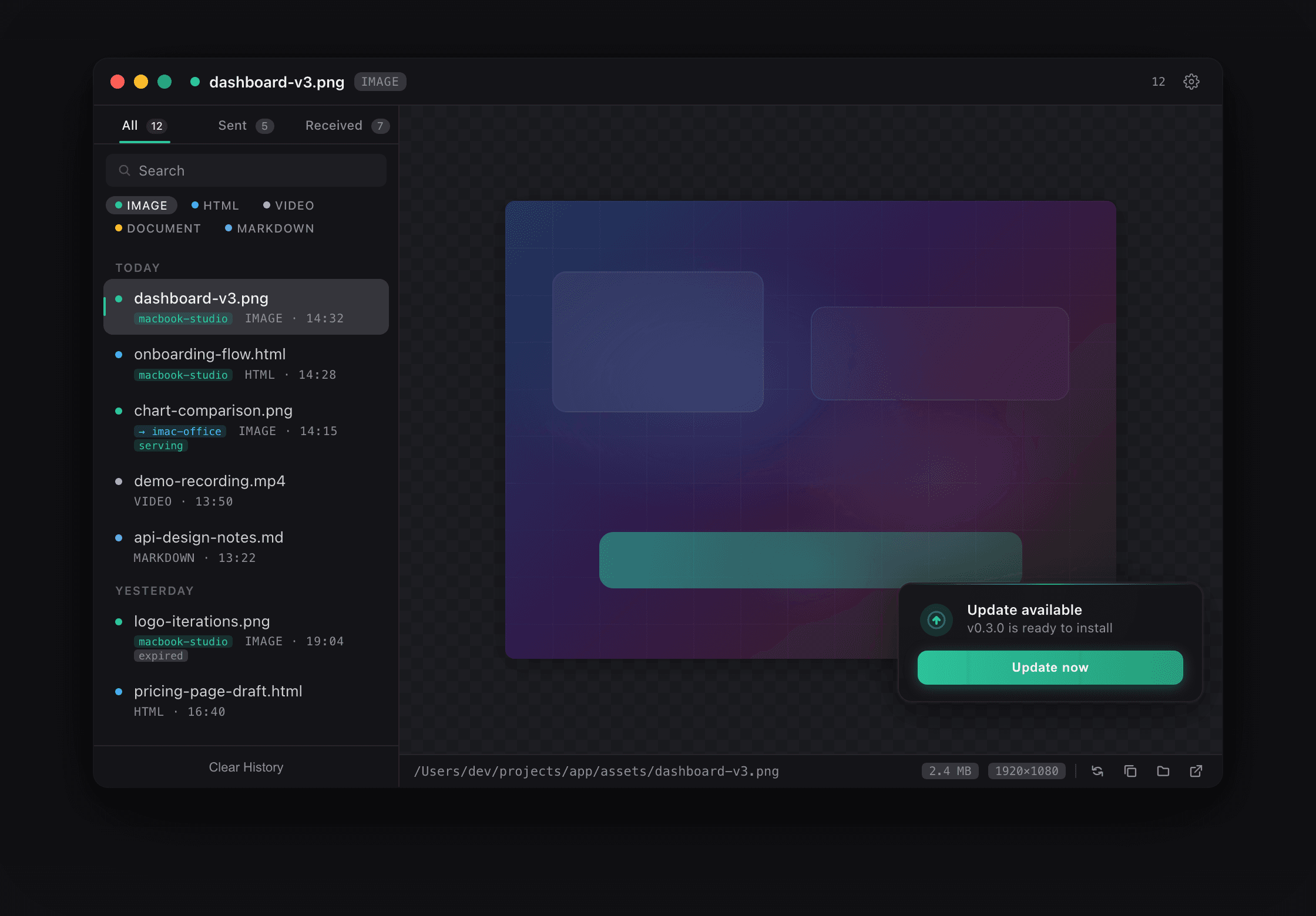Click the YESTERDAY section header

pyautogui.click(x=155, y=591)
